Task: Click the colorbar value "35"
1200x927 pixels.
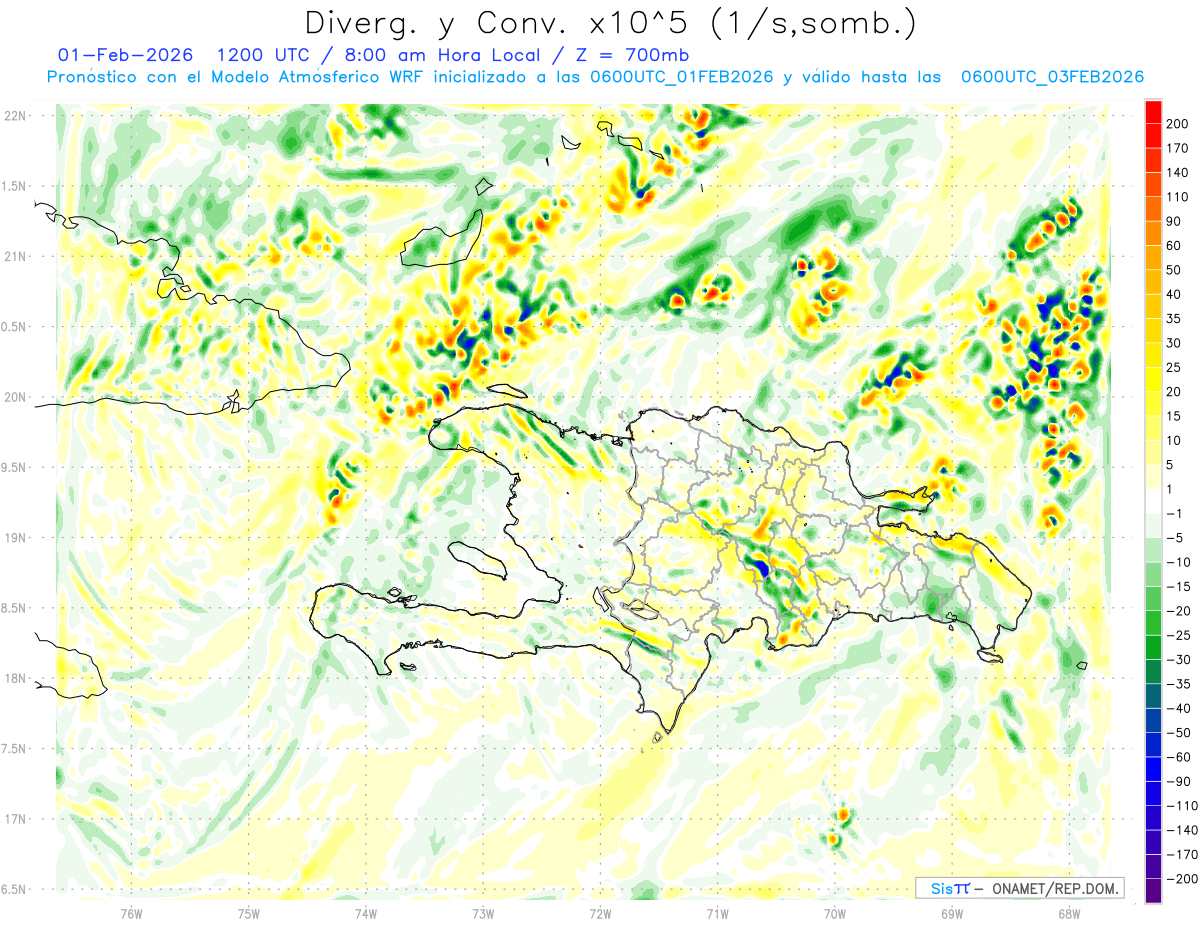Action: pos(1175,319)
